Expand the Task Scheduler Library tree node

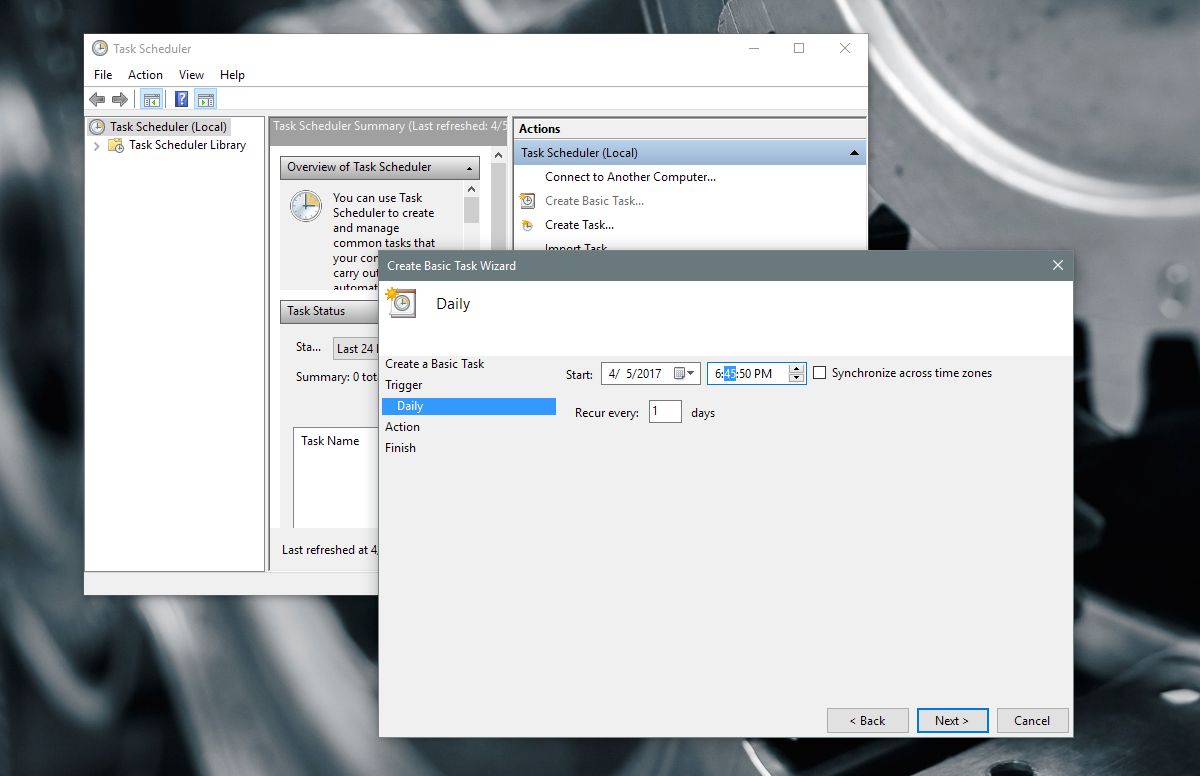point(97,146)
